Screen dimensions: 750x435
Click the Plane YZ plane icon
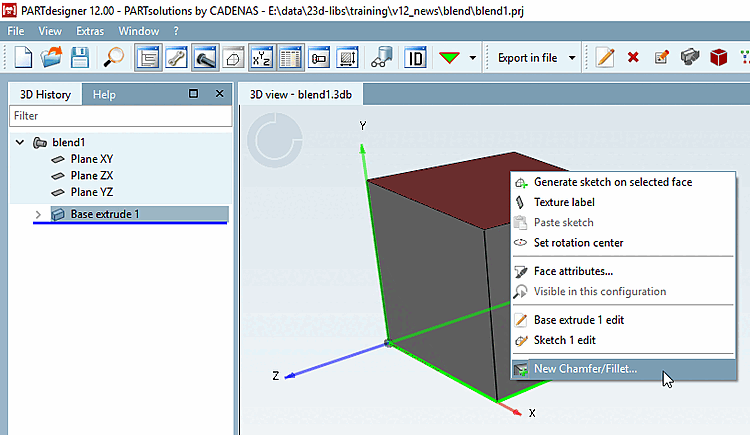click(58, 192)
